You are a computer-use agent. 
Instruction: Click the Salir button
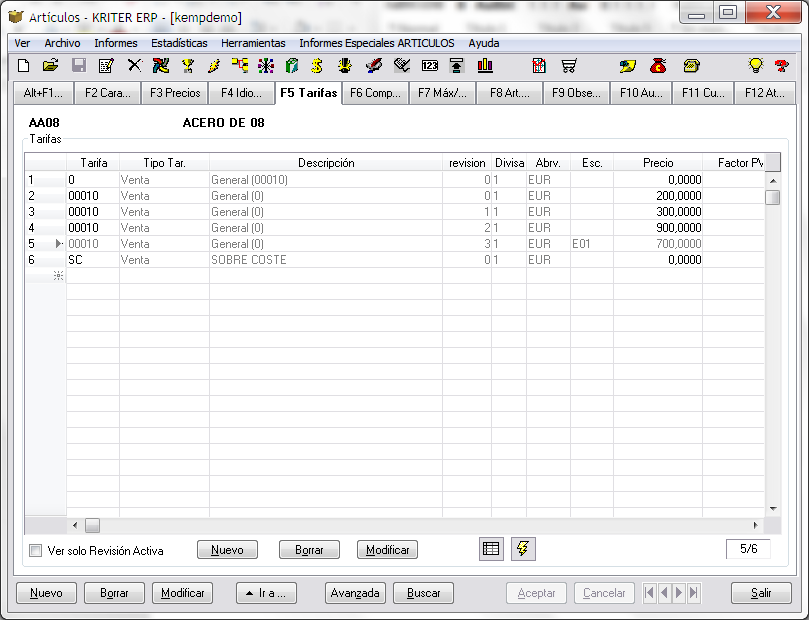(x=761, y=593)
